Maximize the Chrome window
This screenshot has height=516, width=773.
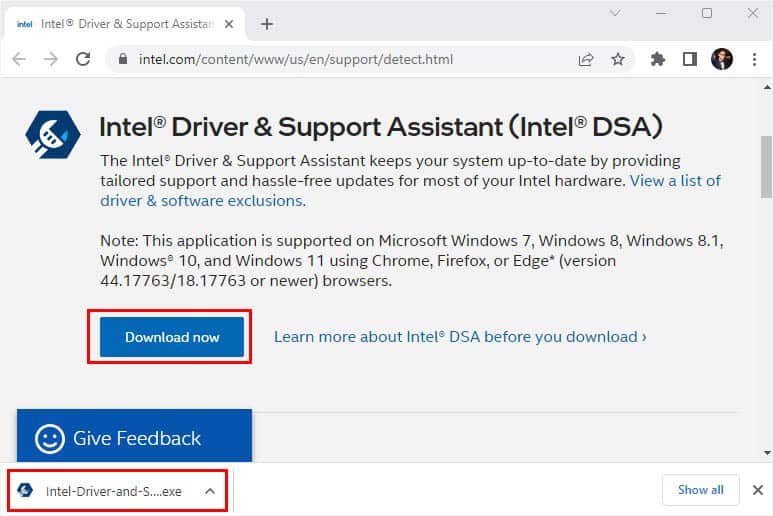707,13
